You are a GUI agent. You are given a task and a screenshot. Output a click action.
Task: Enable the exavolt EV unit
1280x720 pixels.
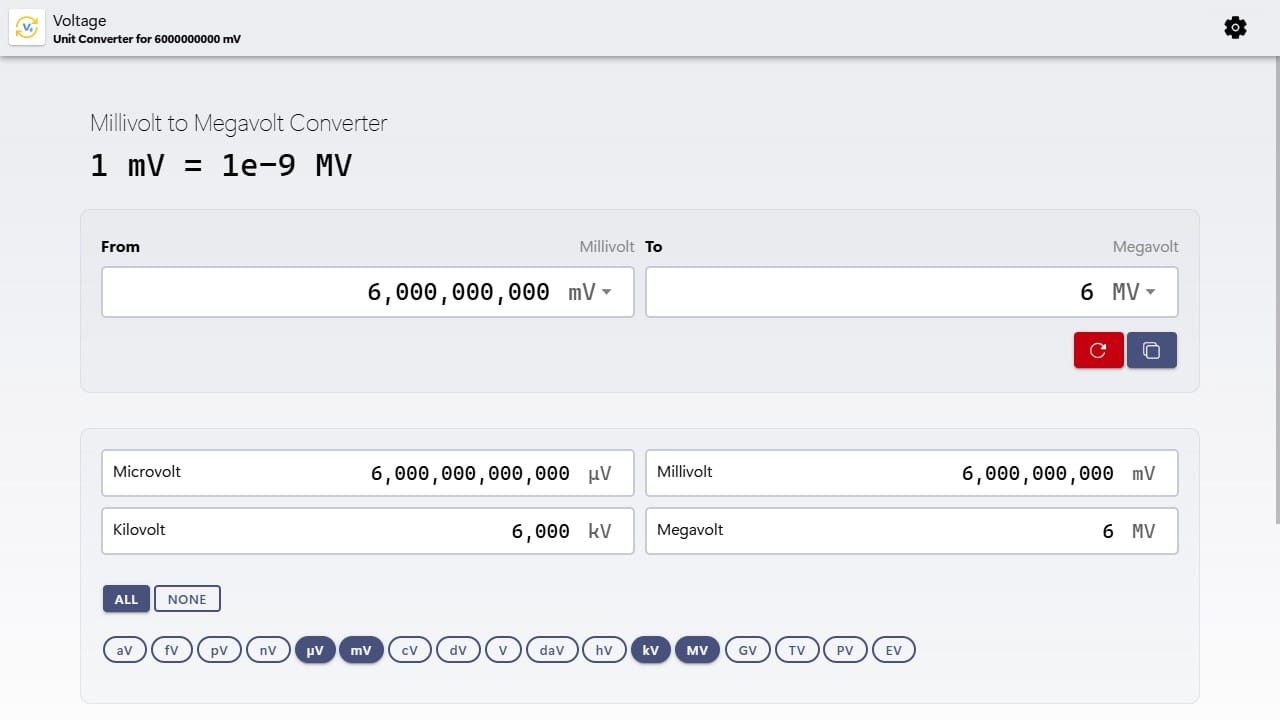(x=893, y=649)
